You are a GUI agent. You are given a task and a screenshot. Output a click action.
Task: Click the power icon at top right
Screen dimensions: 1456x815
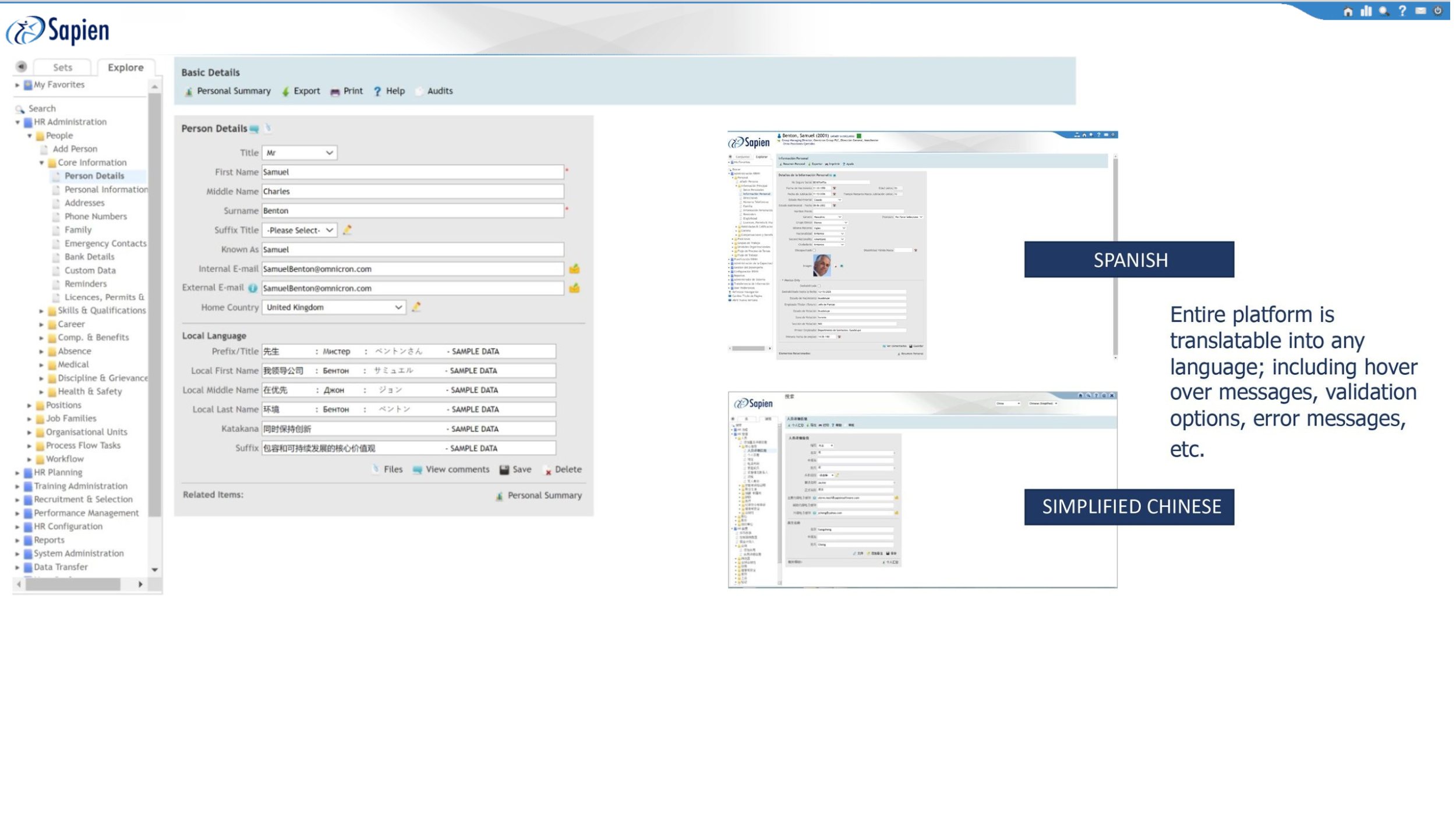coord(1437,11)
